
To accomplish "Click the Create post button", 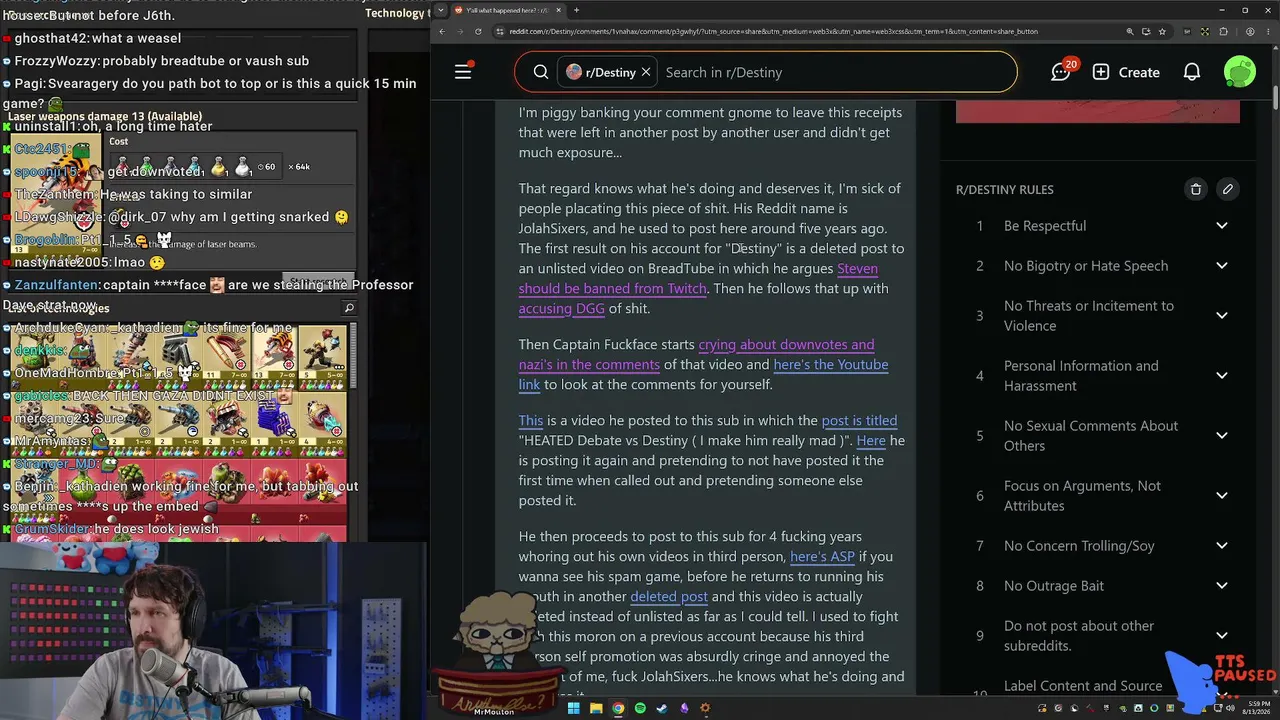I will (1126, 72).
